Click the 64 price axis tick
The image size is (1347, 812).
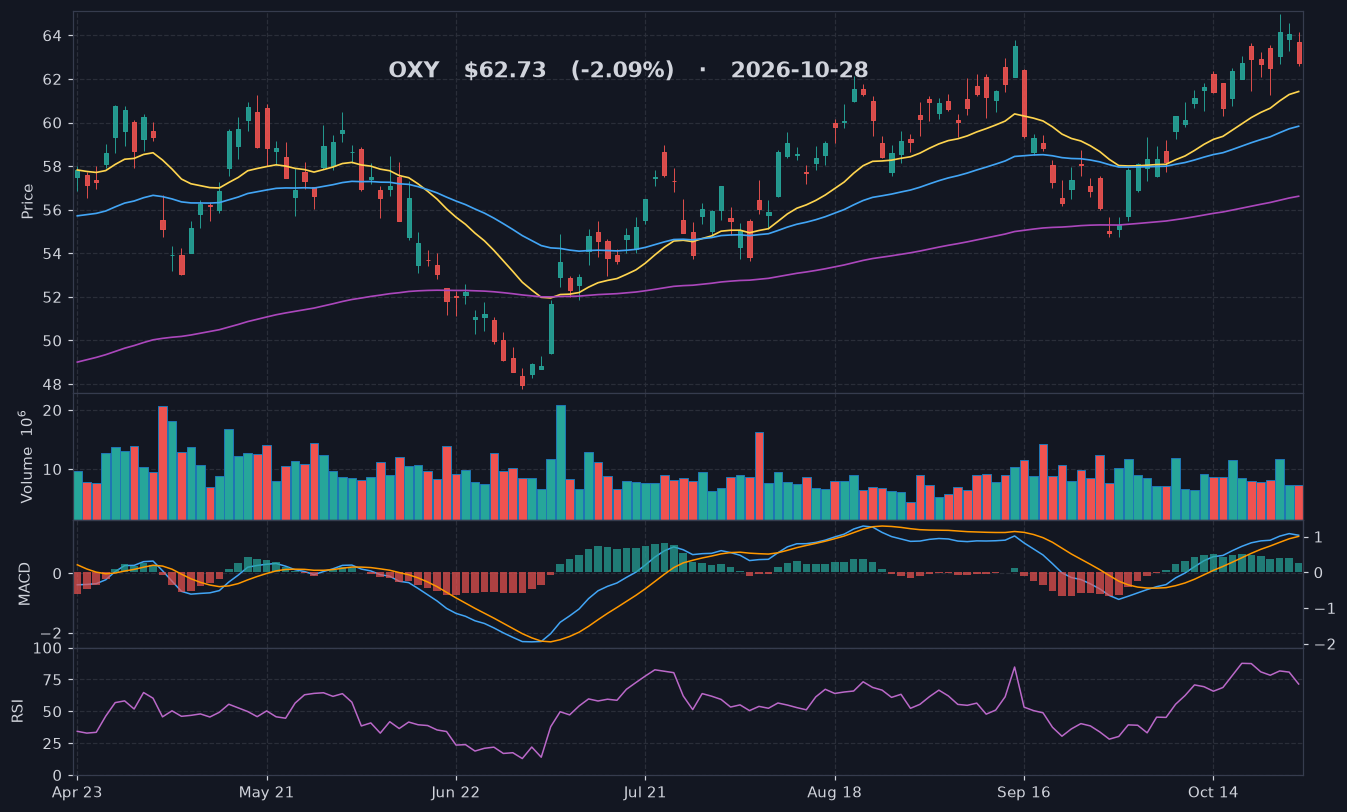pyautogui.click(x=52, y=36)
